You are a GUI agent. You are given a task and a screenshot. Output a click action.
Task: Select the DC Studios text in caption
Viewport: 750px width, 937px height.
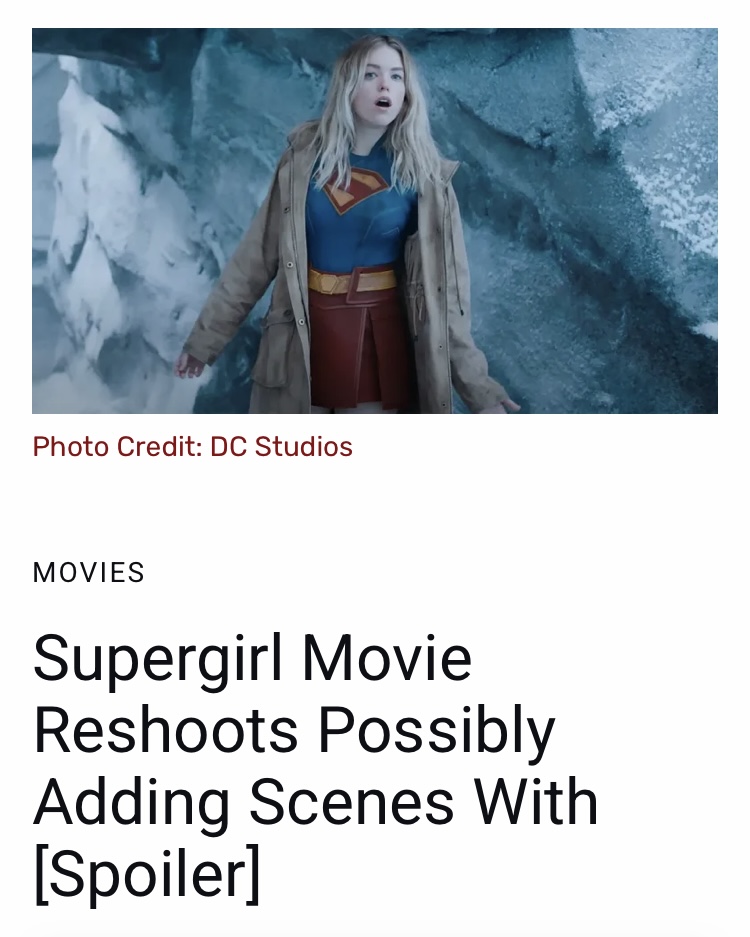[x=281, y=446]
